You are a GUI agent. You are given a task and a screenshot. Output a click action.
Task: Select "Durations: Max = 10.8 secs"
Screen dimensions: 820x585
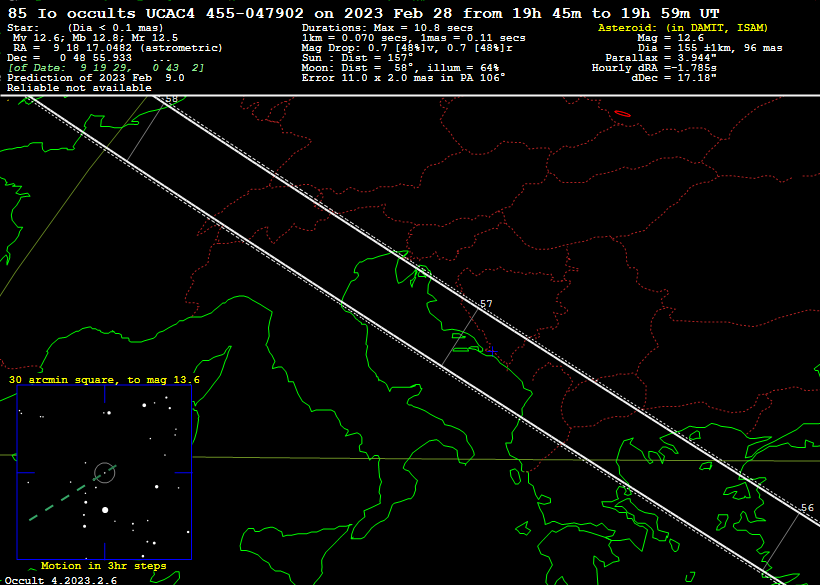click(387, 28)
